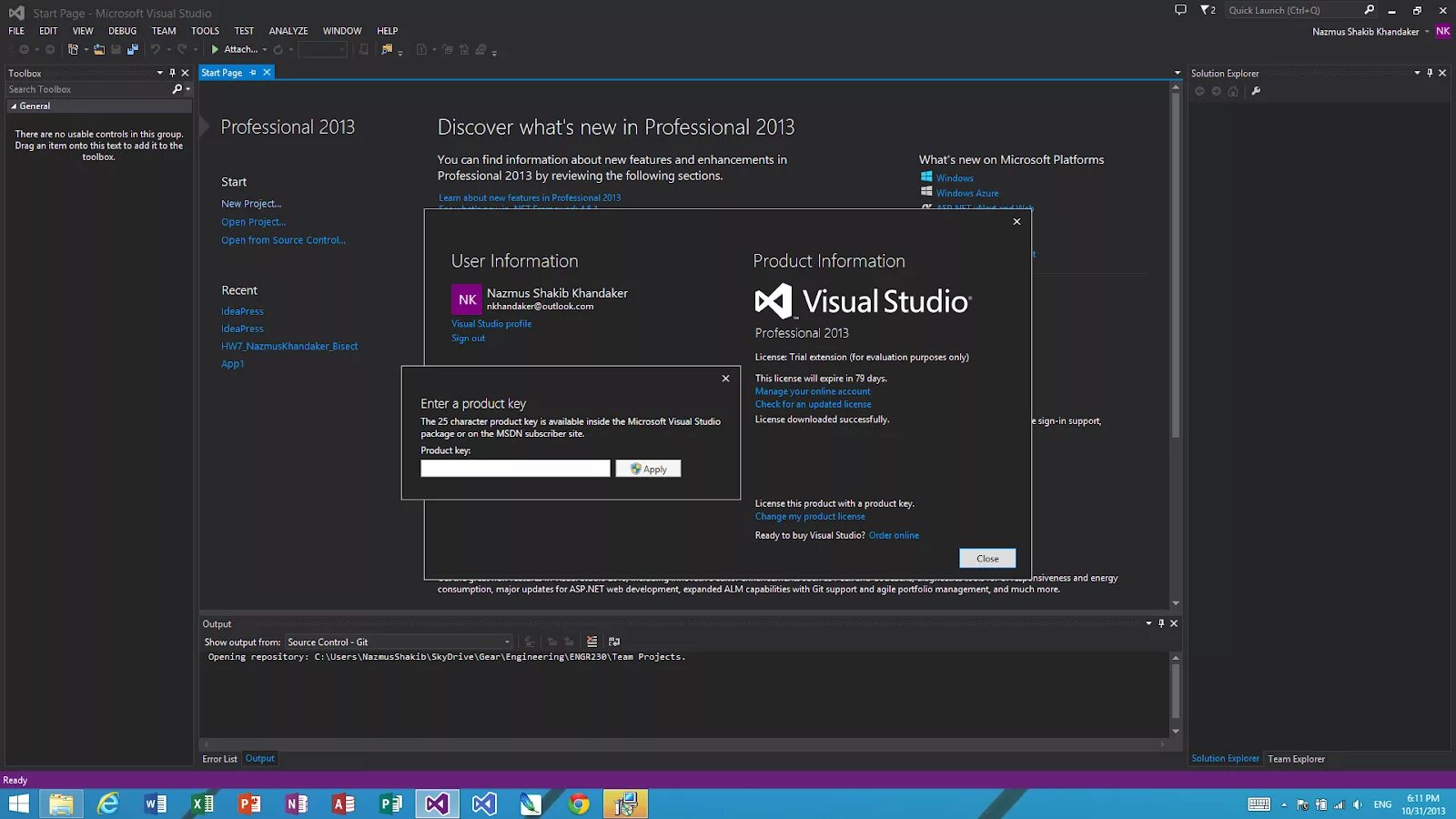This screenshot has width=1456, height=819.
Task: Click the Save All toolbar icon
Action: (133, 49)
